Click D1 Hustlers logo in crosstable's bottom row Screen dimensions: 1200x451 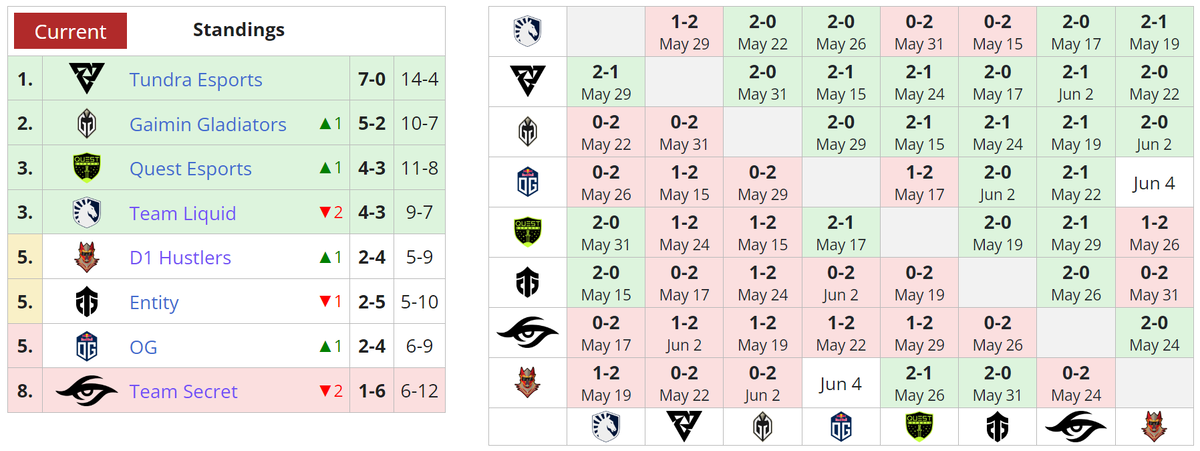(x=1153, y=426)
